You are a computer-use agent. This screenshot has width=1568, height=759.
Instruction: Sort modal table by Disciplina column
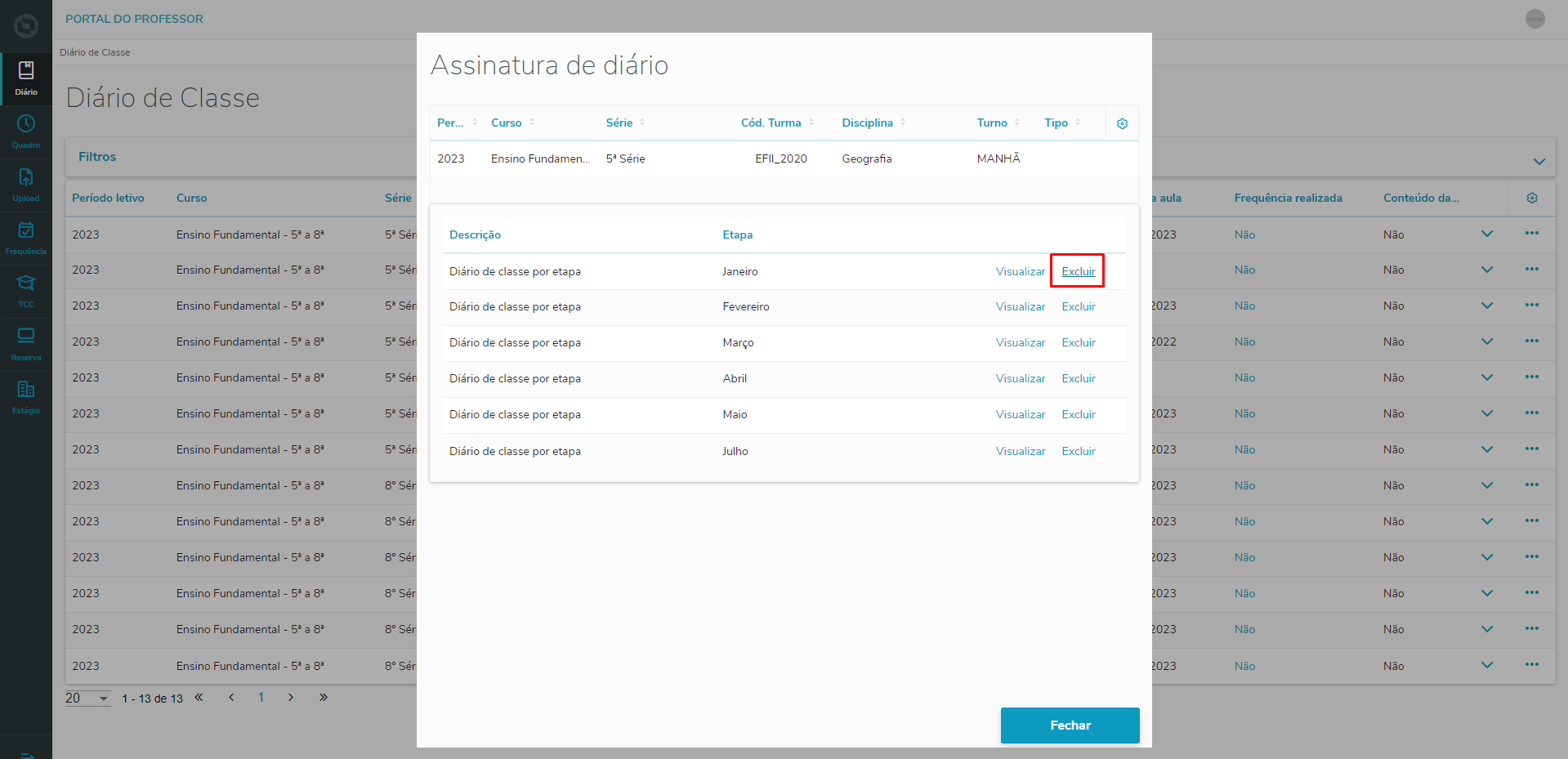coord(874,123)
